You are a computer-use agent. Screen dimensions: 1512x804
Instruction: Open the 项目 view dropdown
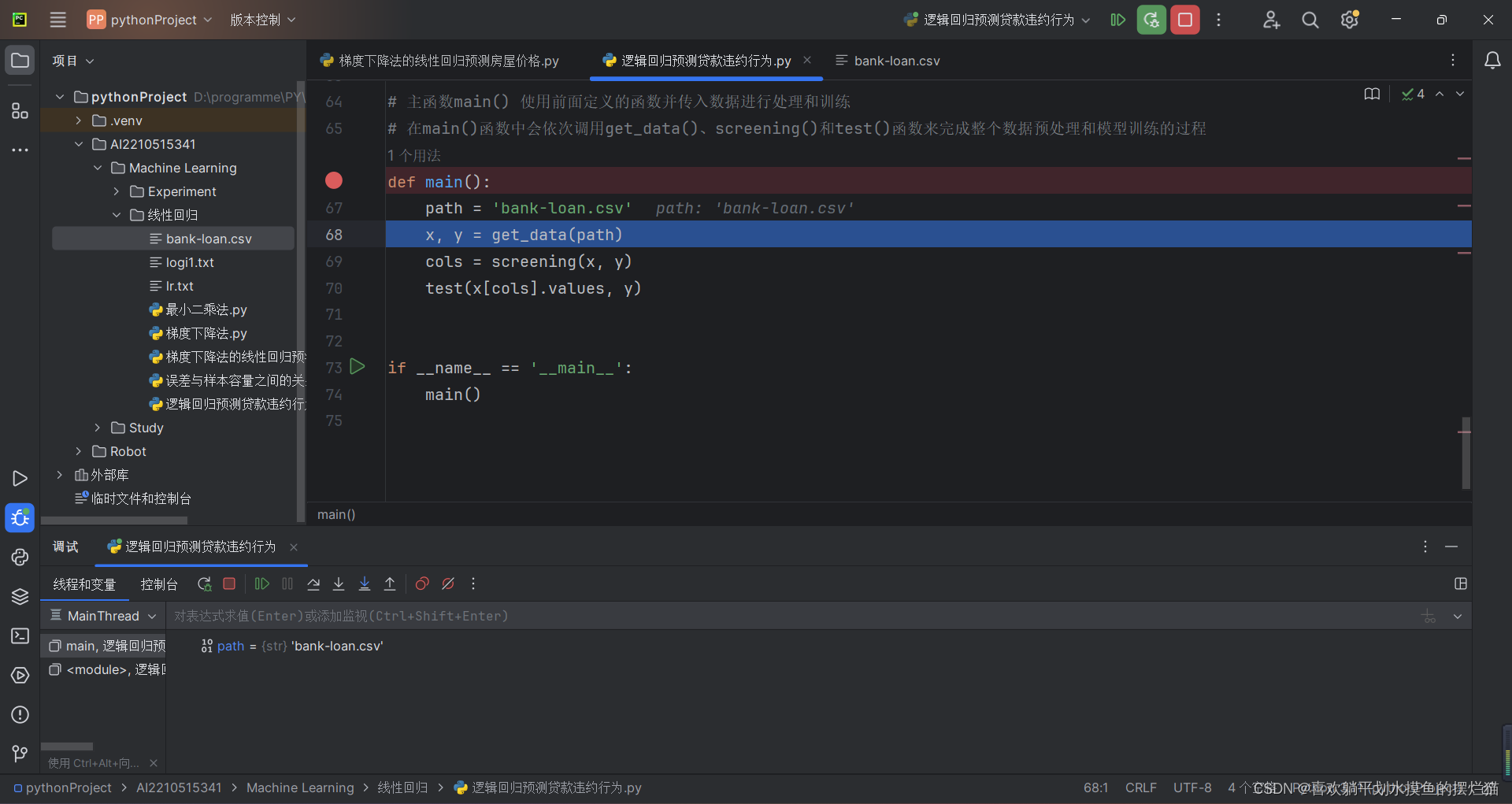72,61
